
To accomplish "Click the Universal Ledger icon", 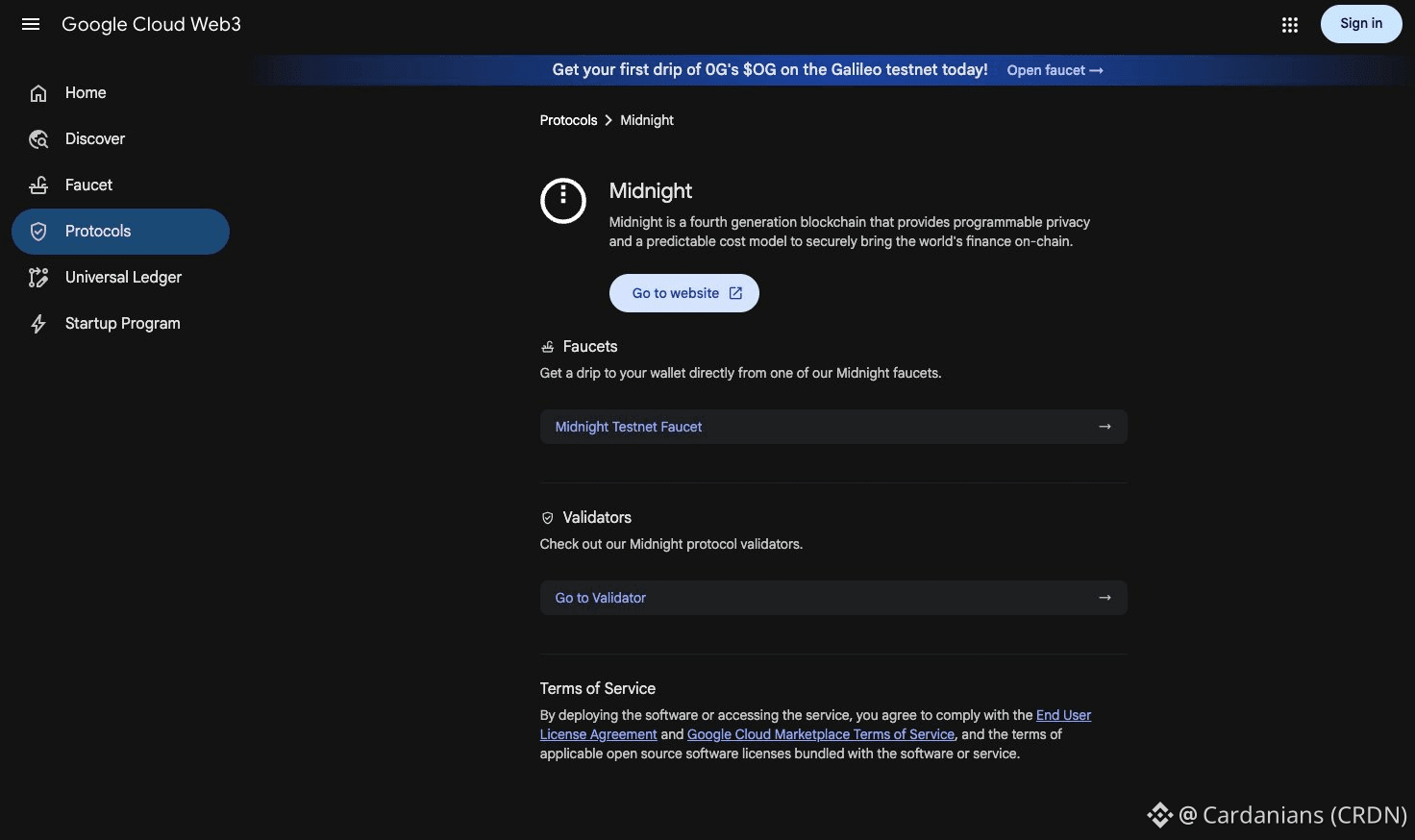I will click(x=38, y=278).
